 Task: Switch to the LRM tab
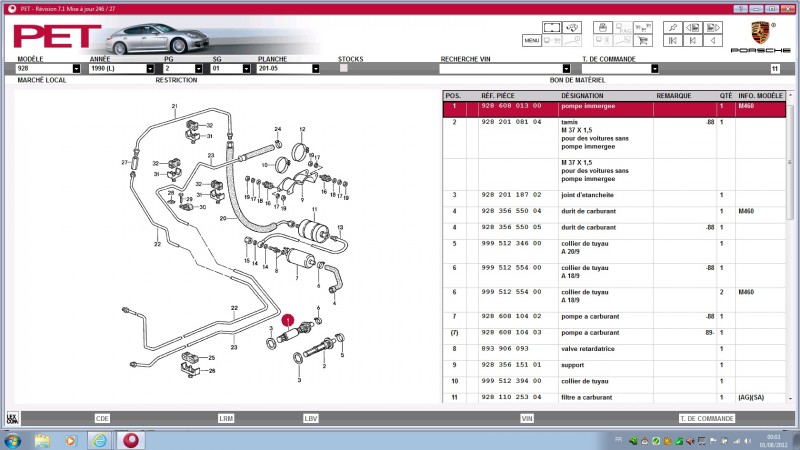(x=226, y=418)
